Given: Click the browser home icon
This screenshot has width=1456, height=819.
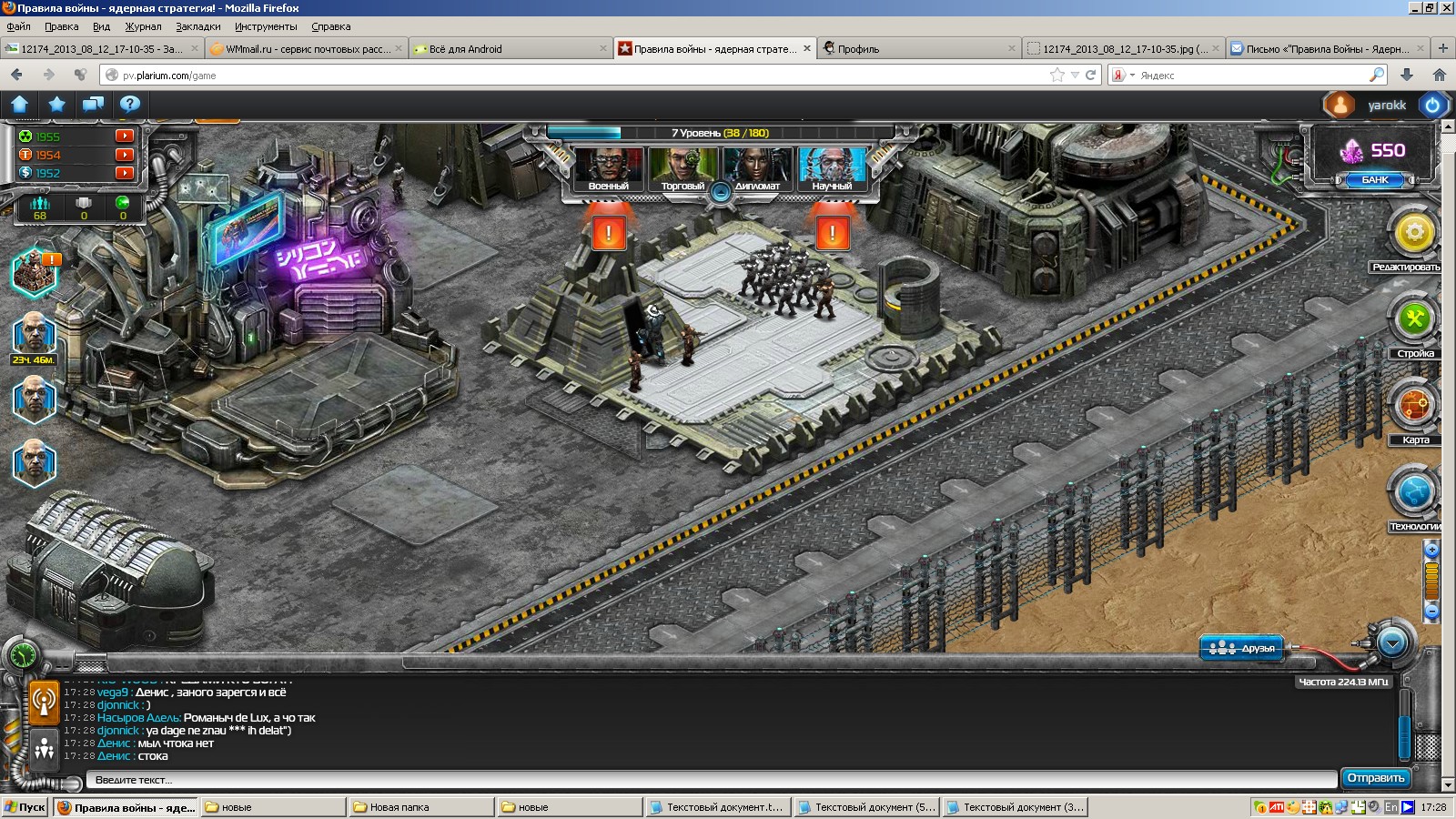Looking at the screenshot, I should click(1440, 75).
